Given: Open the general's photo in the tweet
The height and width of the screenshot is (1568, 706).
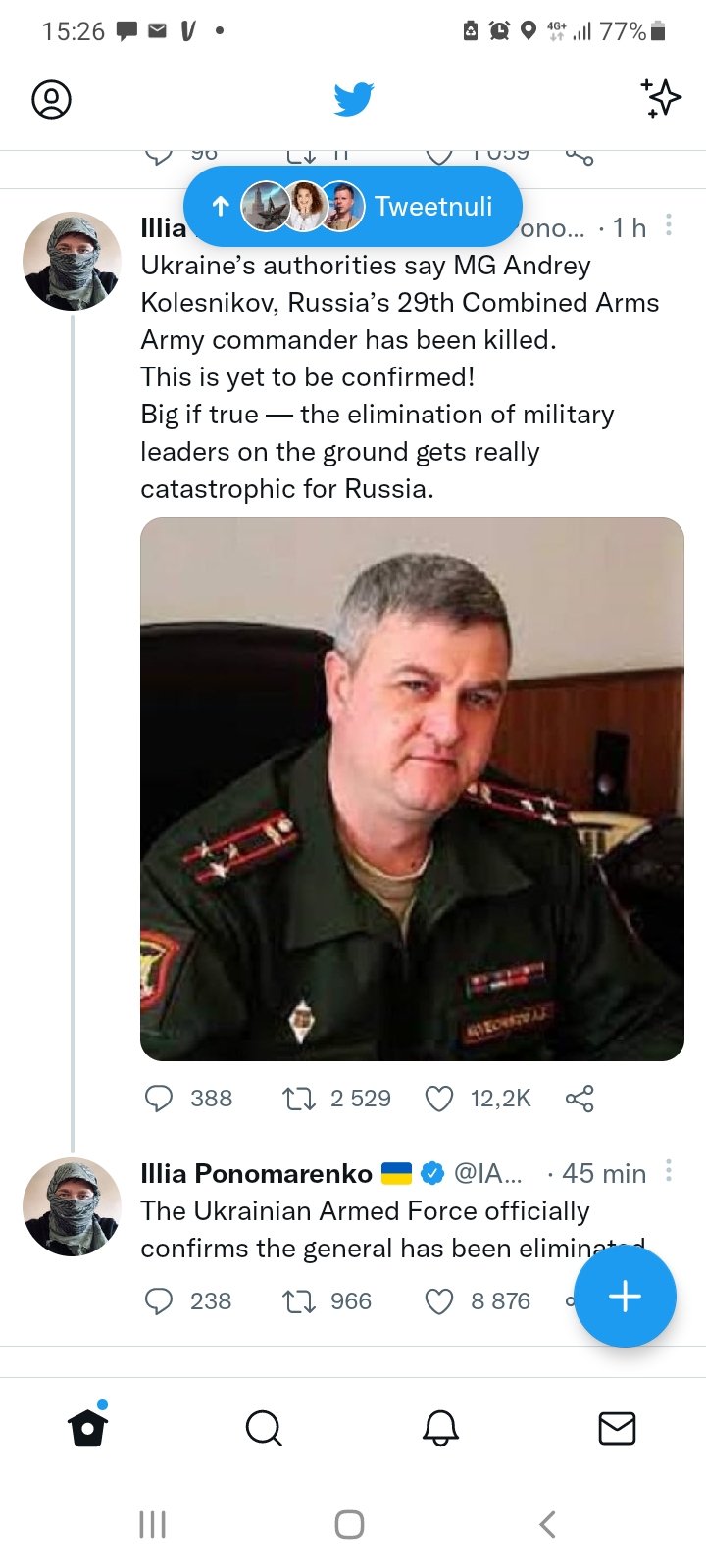Looking at the screenshot, I should coord(412,789).
